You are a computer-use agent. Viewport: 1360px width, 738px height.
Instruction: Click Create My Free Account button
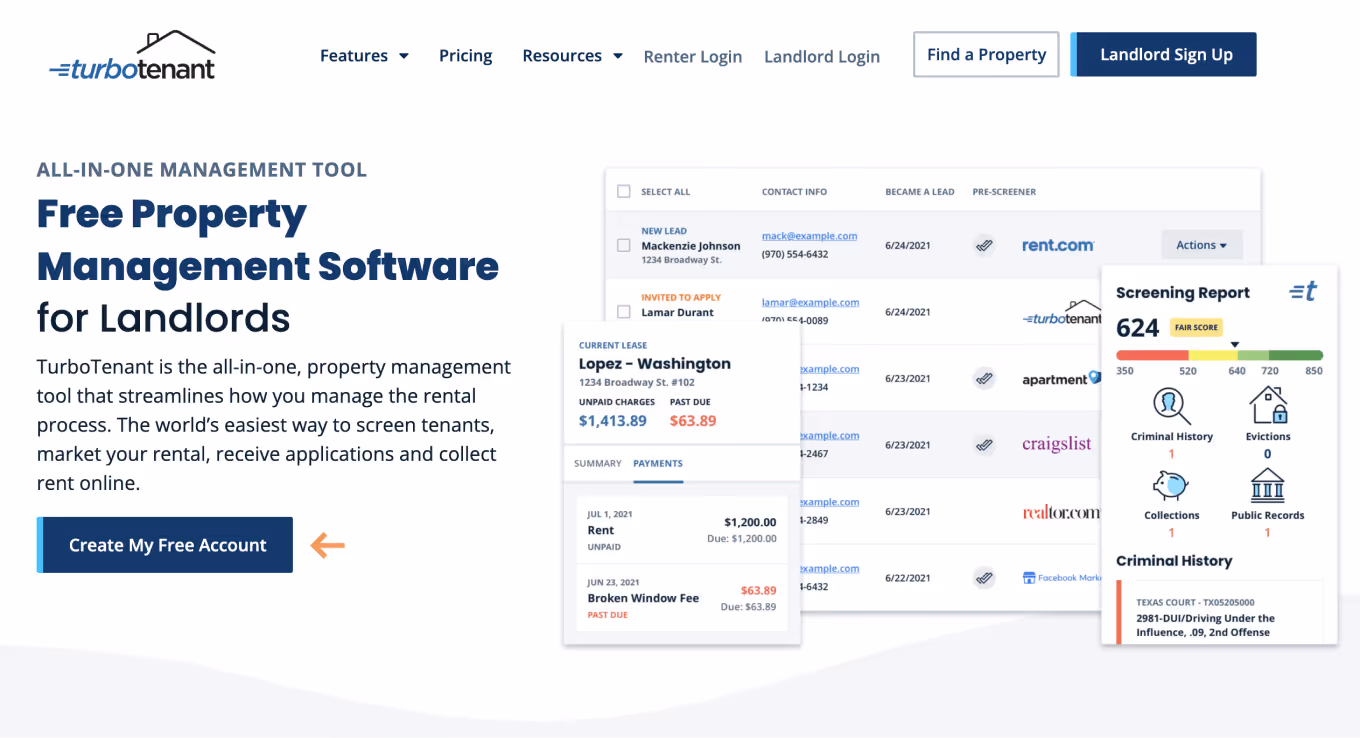coord(165,545)
